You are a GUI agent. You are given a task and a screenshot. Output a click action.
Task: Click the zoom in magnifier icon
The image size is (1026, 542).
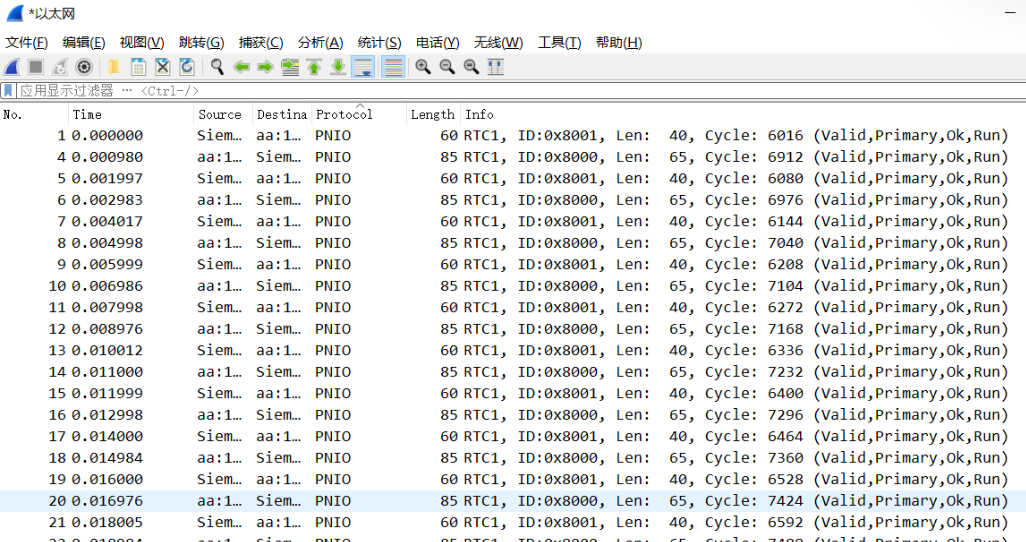click(423, 67)
